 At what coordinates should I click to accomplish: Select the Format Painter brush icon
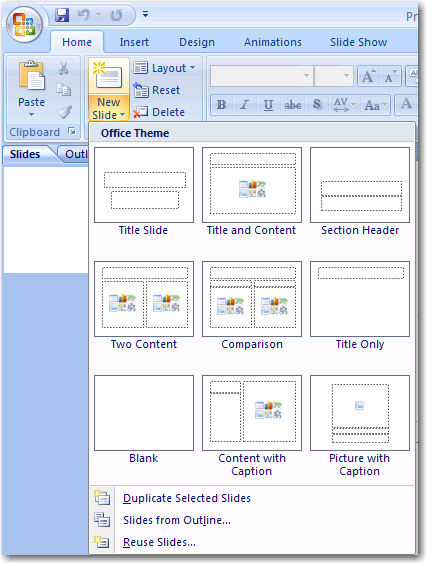point(65,112)
